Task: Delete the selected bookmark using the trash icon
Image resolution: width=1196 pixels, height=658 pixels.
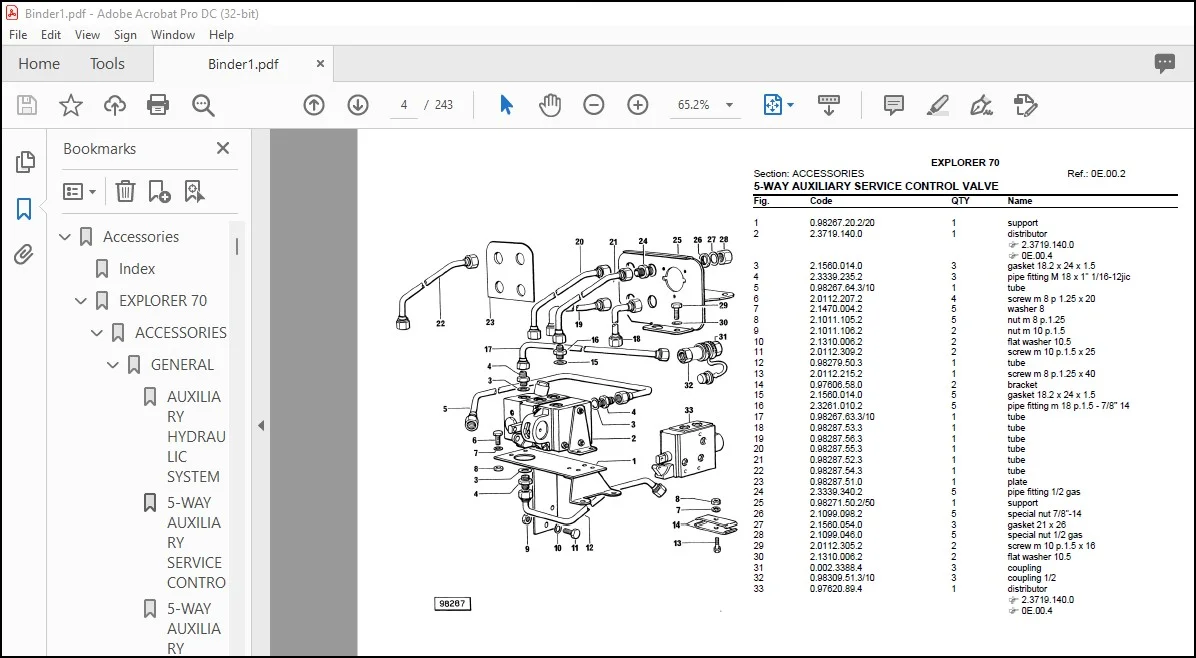Action: click(x=125, y=191)
